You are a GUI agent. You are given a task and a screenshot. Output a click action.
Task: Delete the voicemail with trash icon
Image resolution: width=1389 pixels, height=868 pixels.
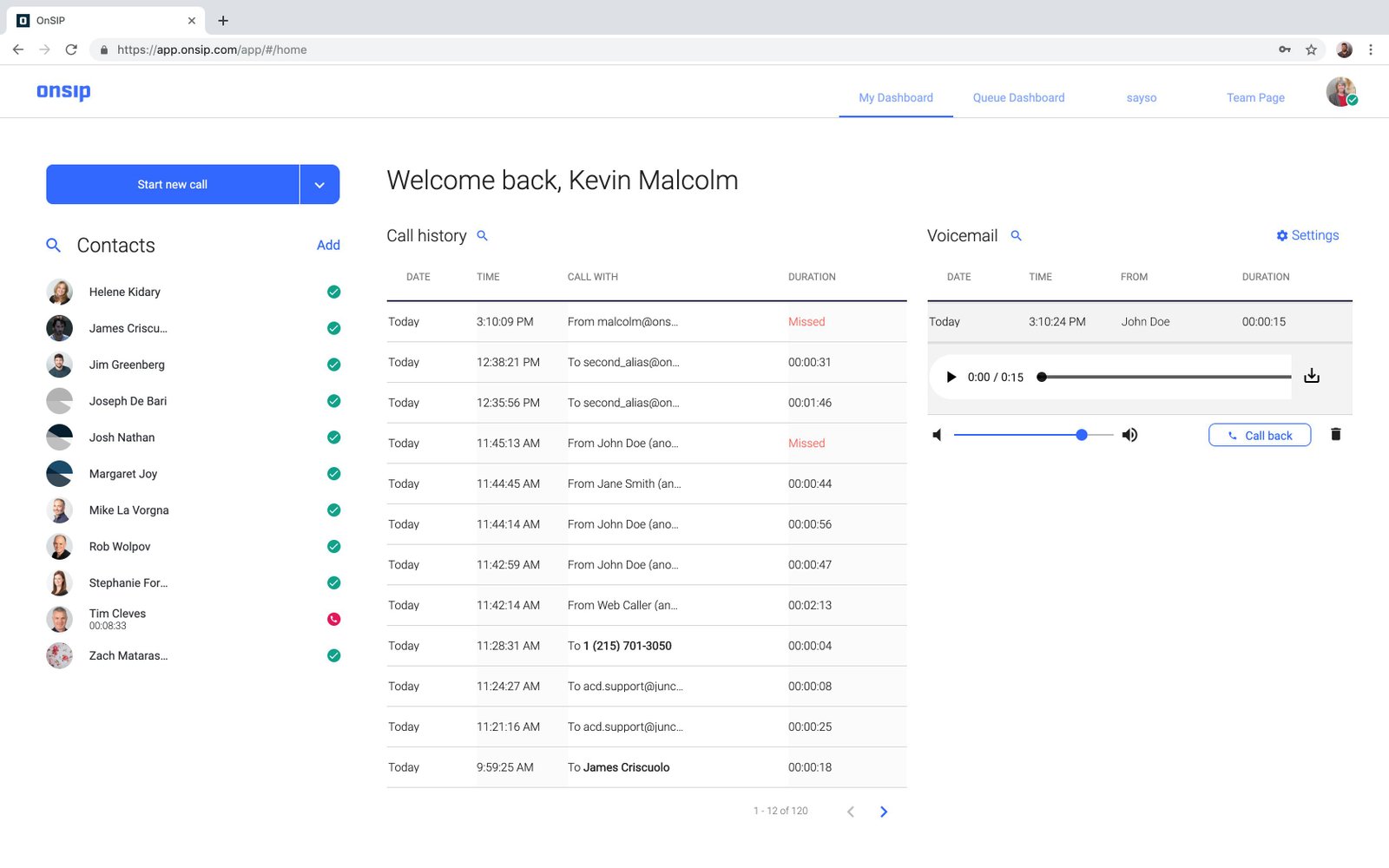point(1335,435)
